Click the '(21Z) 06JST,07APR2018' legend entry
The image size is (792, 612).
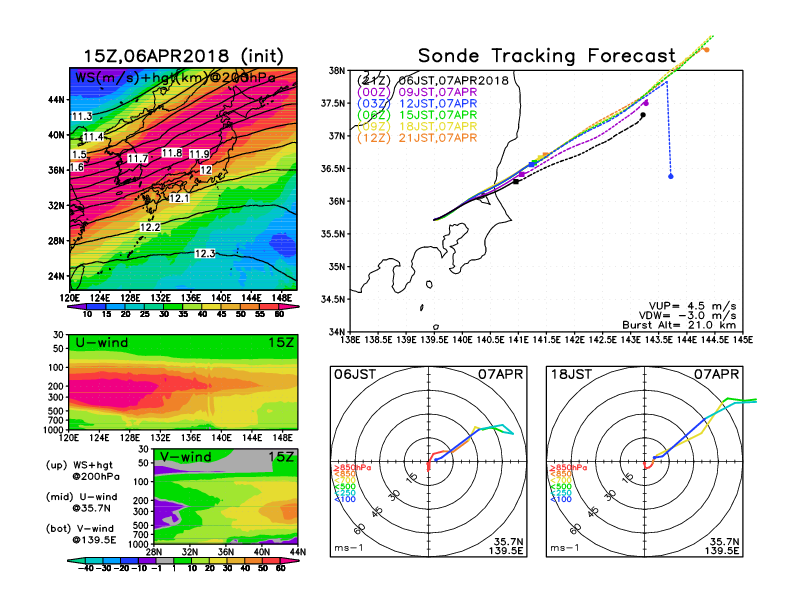coord(432,80)
